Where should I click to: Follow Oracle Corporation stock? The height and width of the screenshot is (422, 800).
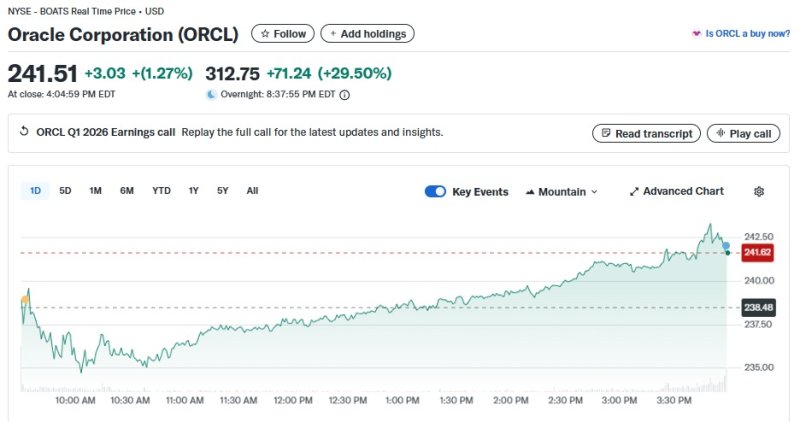tap(283, 34)
